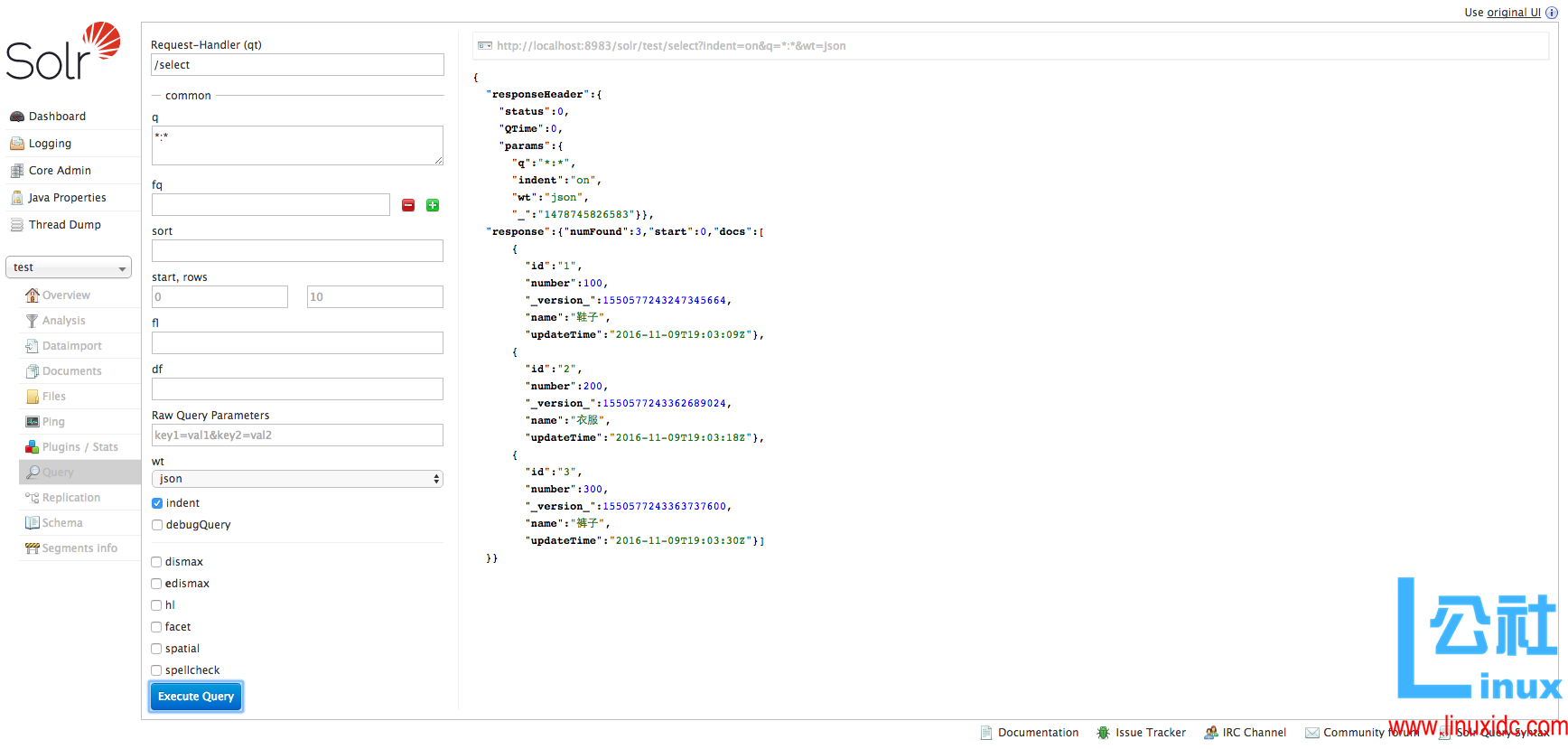Click the Raw Query Parameters field
Screen dimensions: 1568x749
pos(297,435)
